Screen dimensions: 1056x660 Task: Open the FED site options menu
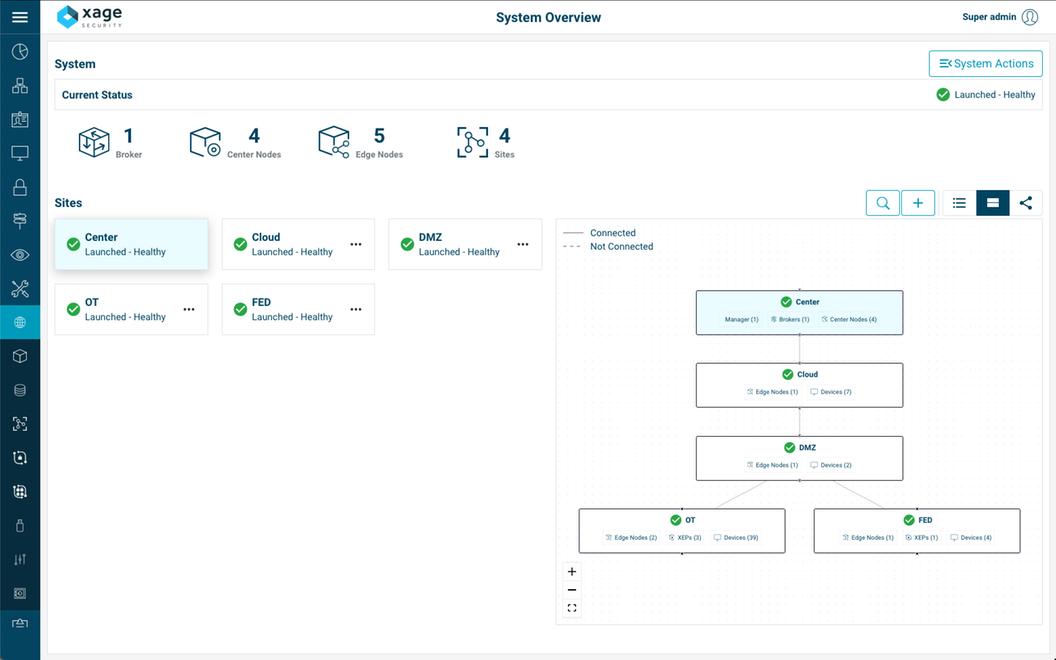356,310
